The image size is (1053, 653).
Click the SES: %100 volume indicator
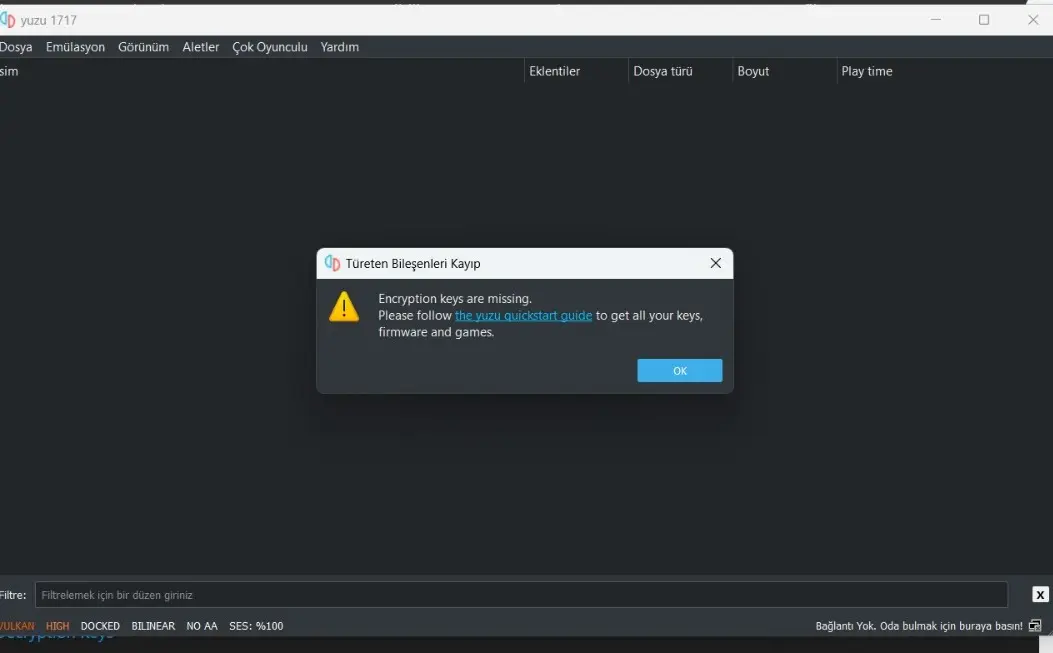(x=256, y=626)
